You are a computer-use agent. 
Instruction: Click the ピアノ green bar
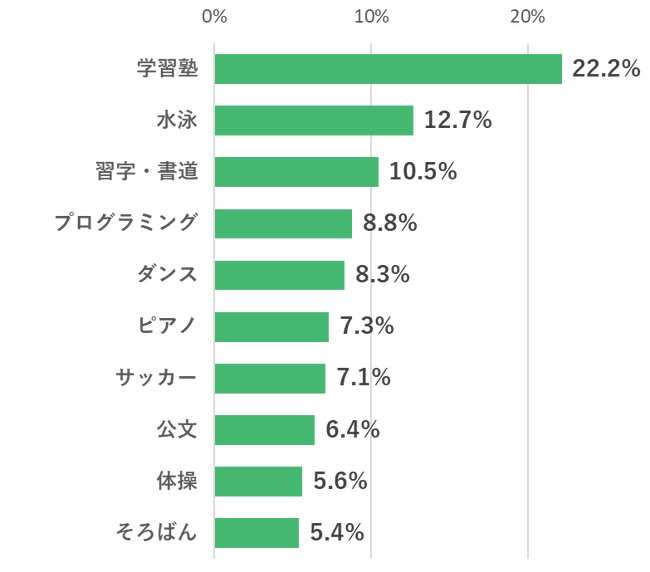click(271, 327)
